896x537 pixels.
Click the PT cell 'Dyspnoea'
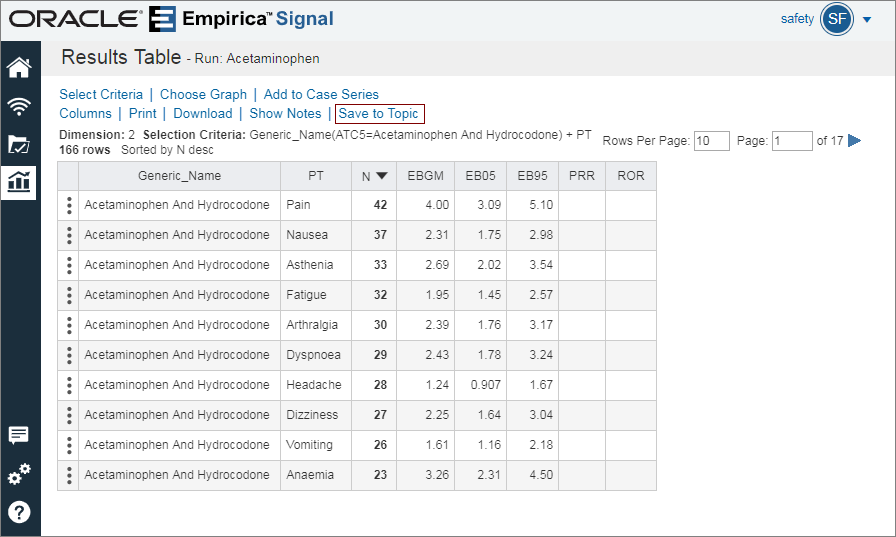[x=316, y=355]
